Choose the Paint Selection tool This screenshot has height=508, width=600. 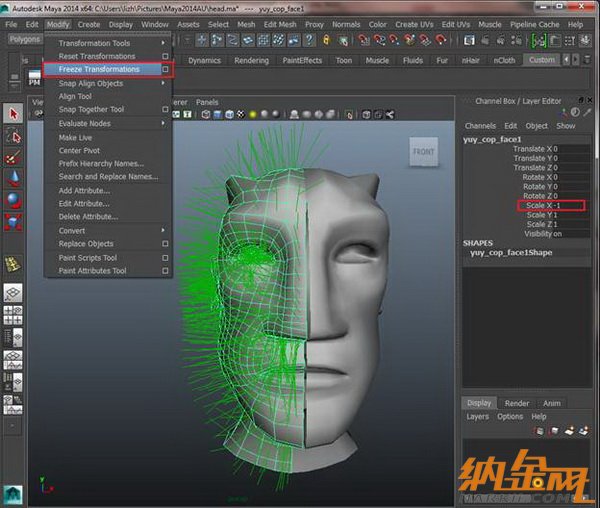pyautogui.click(x=13, y=157)
